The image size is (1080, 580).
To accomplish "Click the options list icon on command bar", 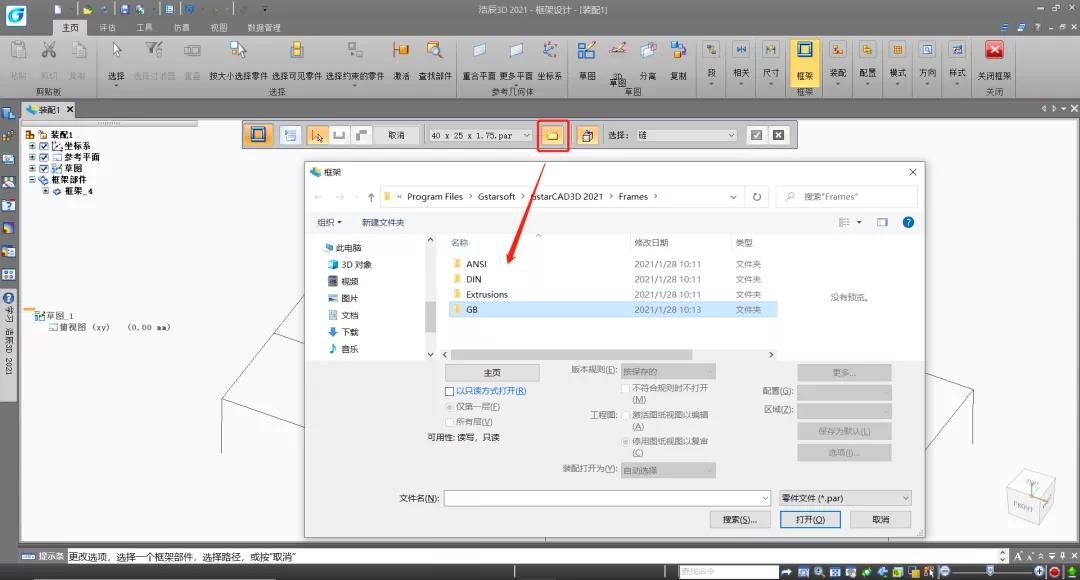I will click(291, 136).
